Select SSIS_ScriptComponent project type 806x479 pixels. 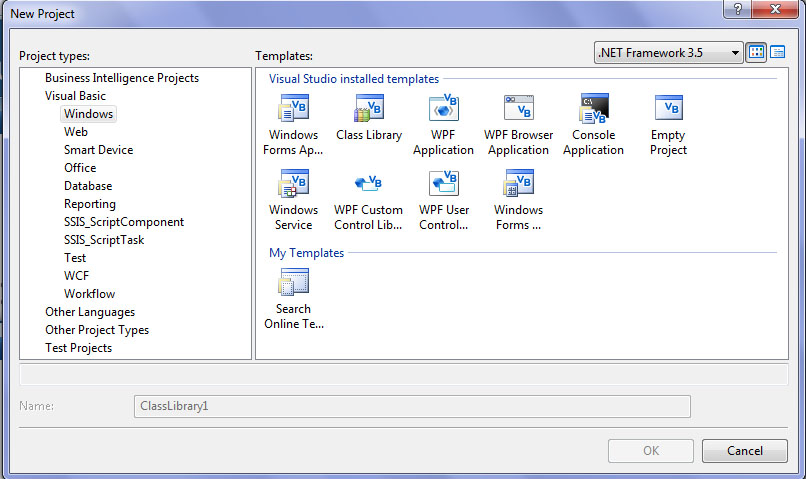[124, 222]
